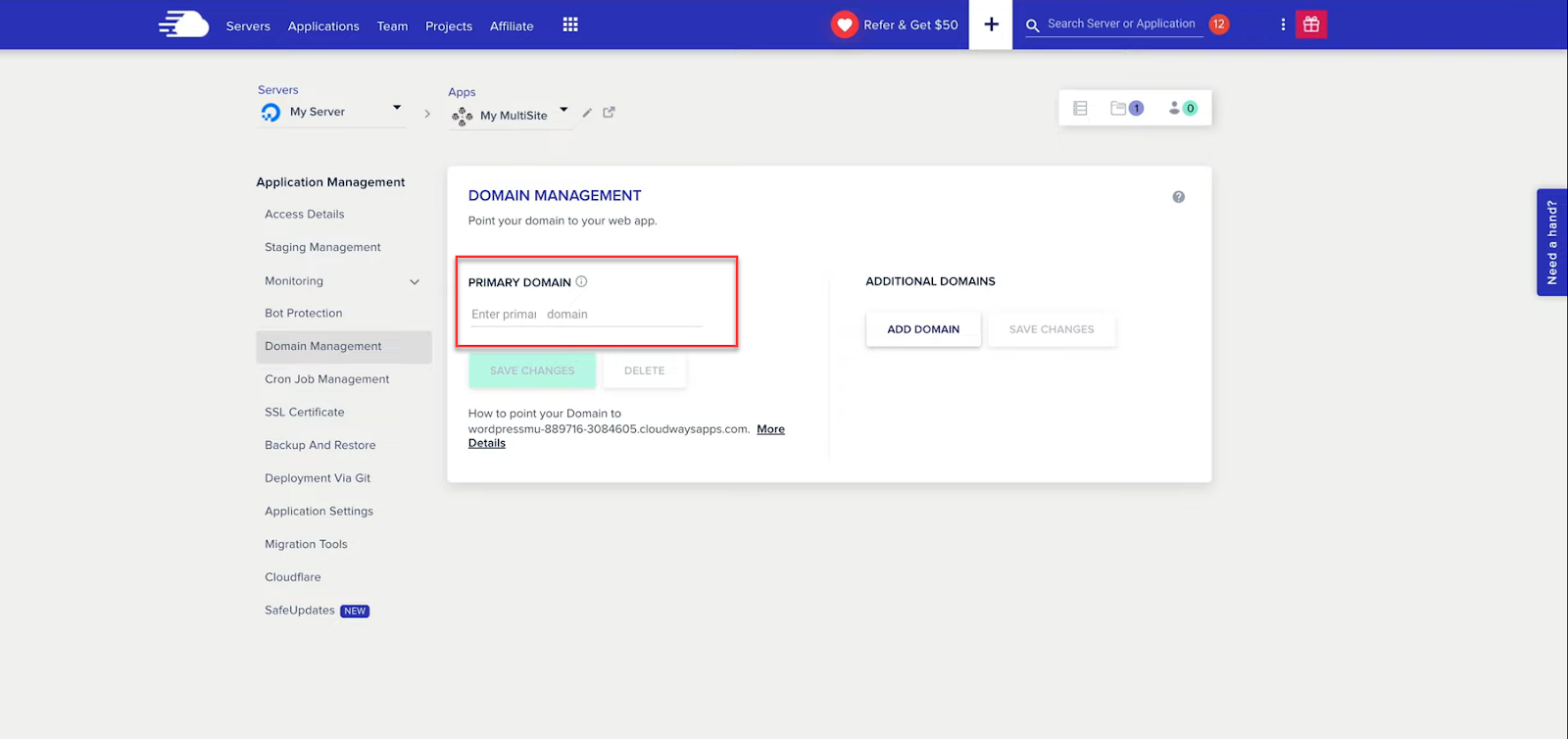
Task: Go to SSL Certificate in the sidebar
Action: coord(305,413)
